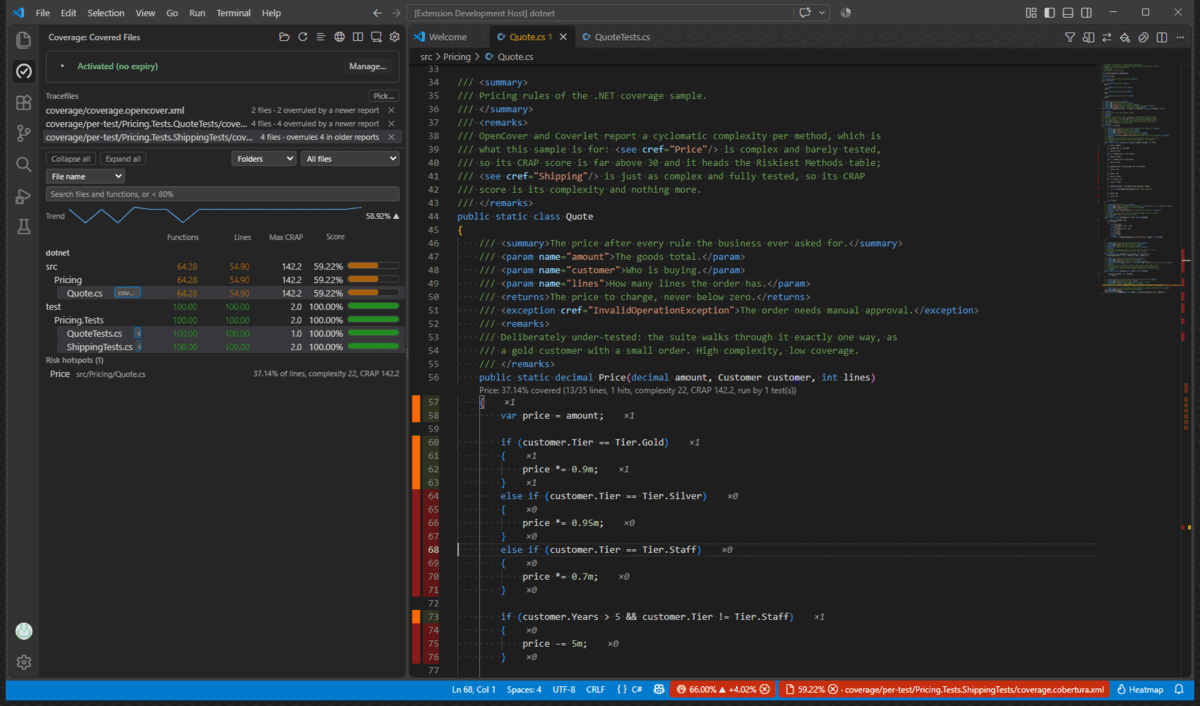Screen dimensions: 1200x706
Task: Click the link icon in editor toolbar
Action: (x=1143, y=37)
